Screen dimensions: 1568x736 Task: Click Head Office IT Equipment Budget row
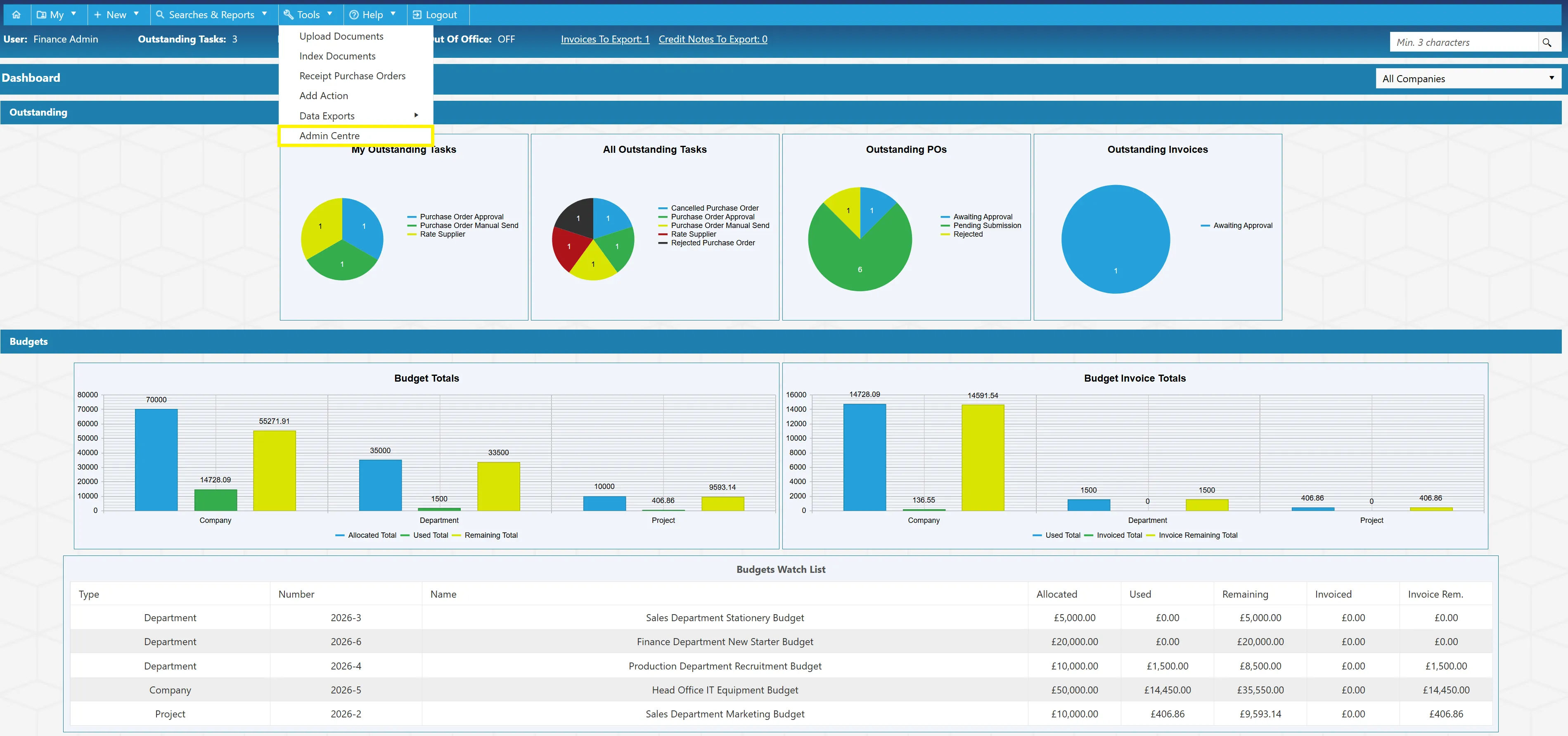click(781, 690)
